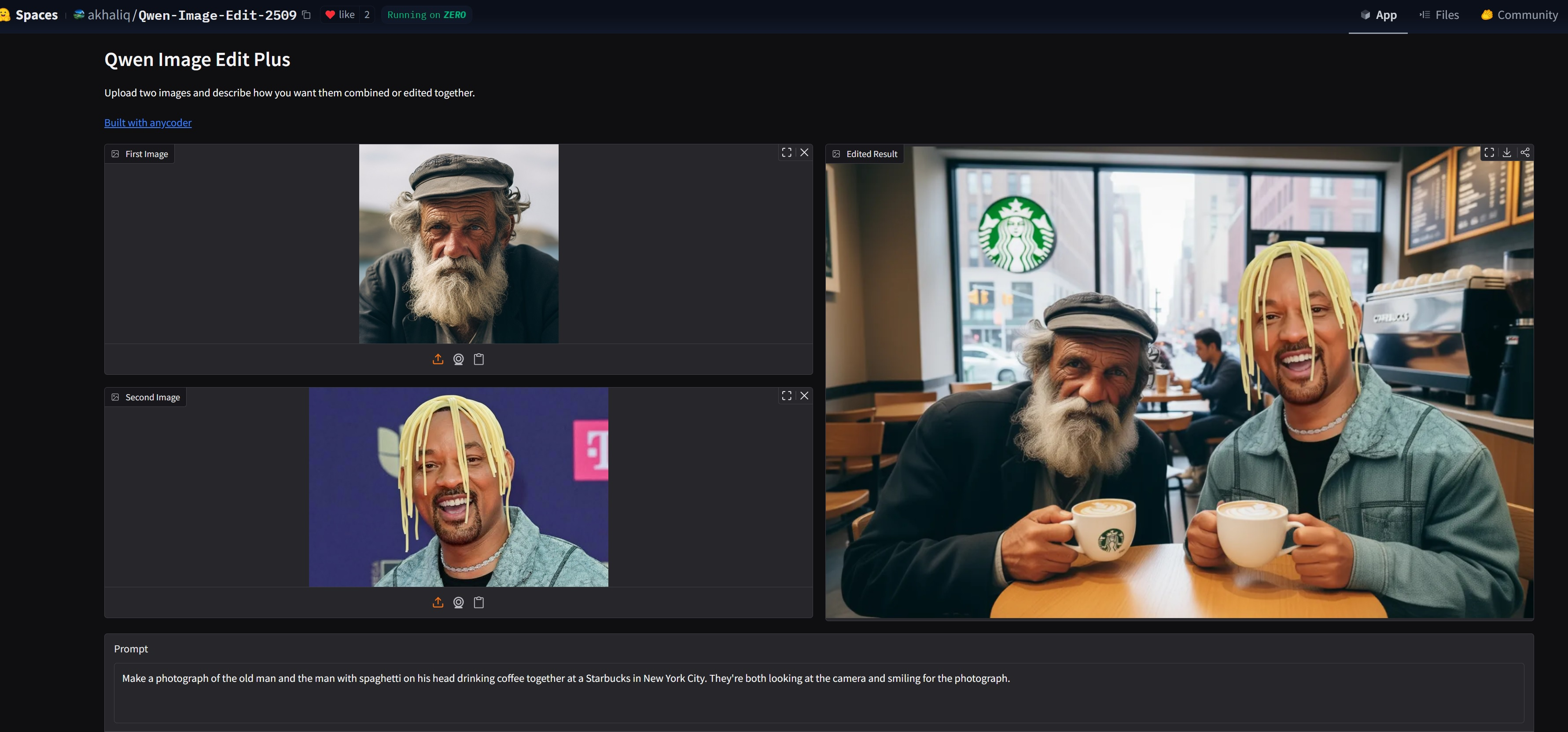Open webcam capture for First Image

458,359
